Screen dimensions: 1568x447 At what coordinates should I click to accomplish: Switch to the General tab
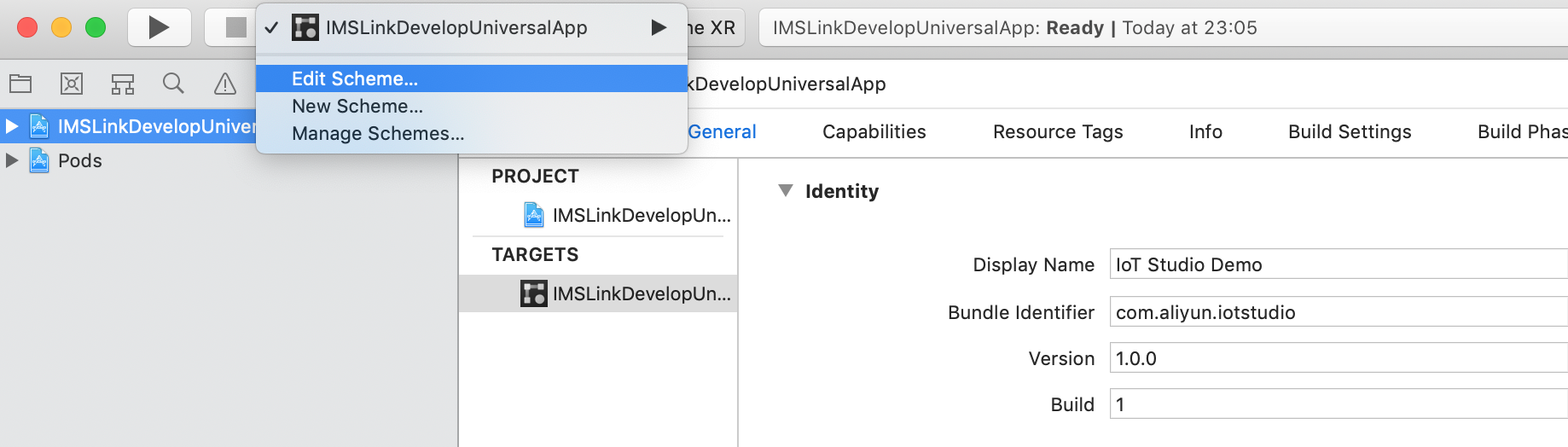click(x=722, y=131)
